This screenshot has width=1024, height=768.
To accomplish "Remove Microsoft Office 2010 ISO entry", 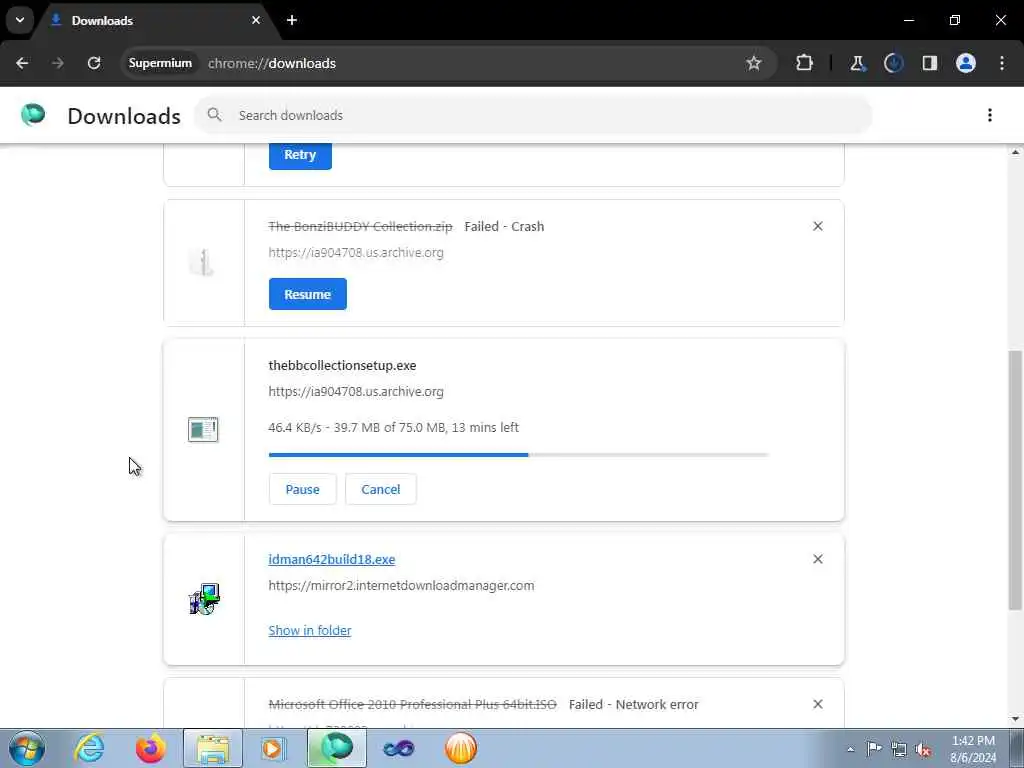I will (818, 705).
